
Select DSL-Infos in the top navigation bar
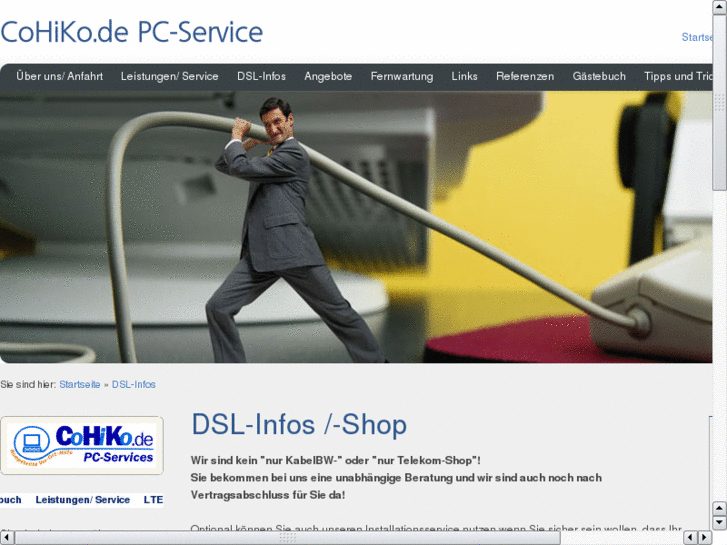(x=261, y=76)
